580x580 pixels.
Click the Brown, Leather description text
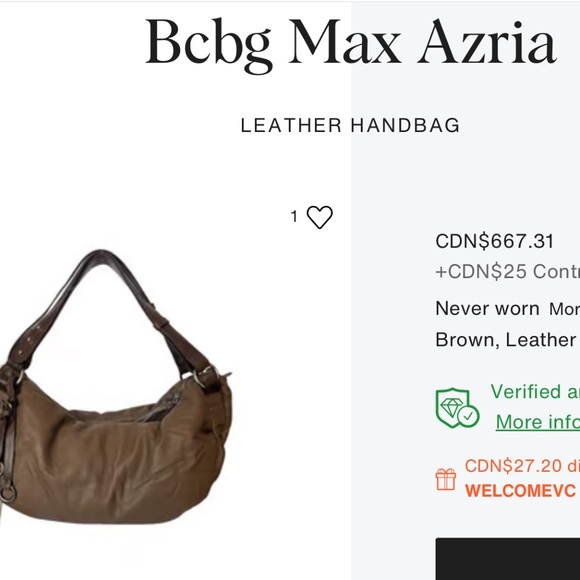point(506,340)
